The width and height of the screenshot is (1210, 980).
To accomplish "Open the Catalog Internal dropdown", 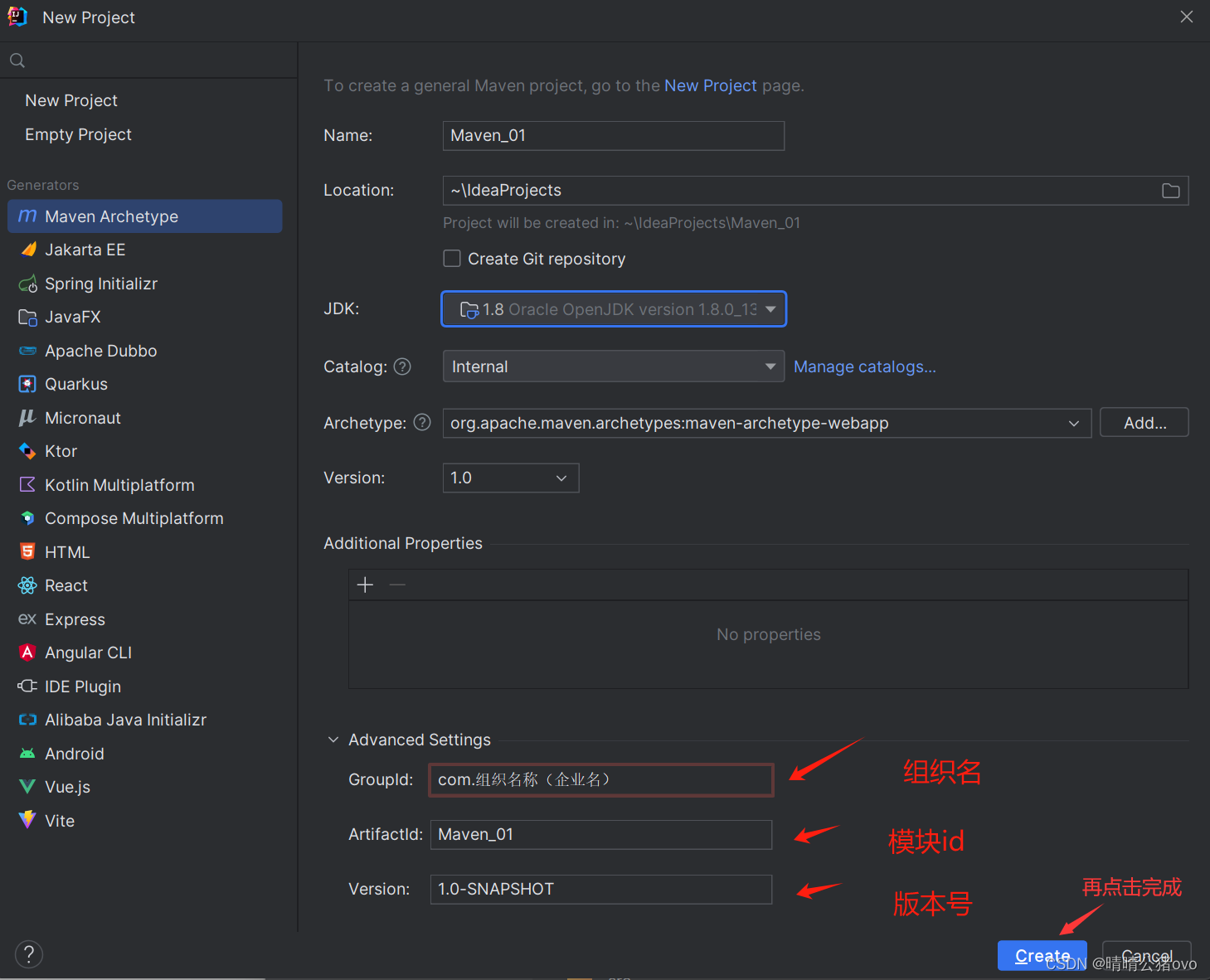I will click(614, 366).
